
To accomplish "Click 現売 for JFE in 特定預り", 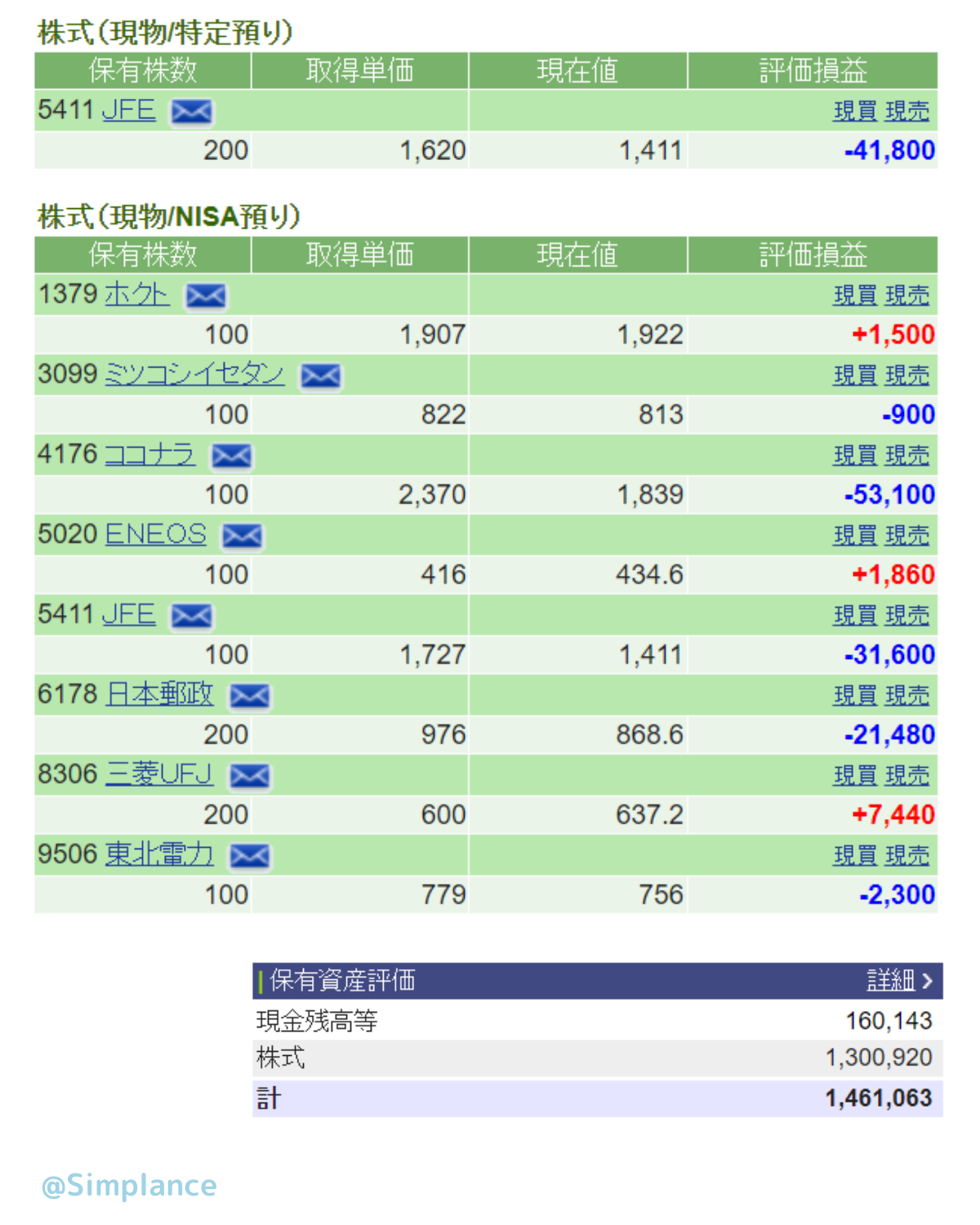I will click(907, 112).
